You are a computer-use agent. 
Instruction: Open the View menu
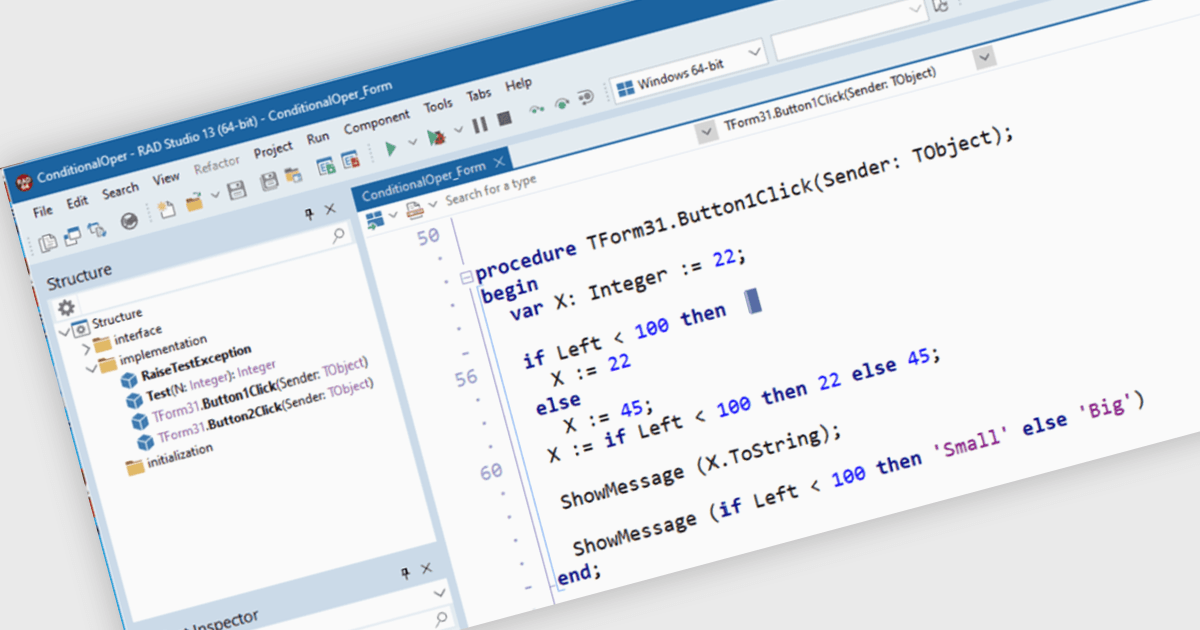[166, 178]
